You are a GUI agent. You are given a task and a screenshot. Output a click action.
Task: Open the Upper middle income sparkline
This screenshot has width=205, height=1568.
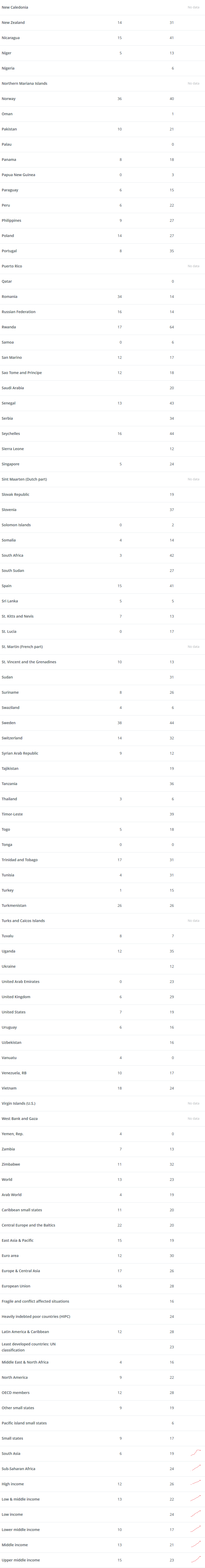[x=195, y=1559]
